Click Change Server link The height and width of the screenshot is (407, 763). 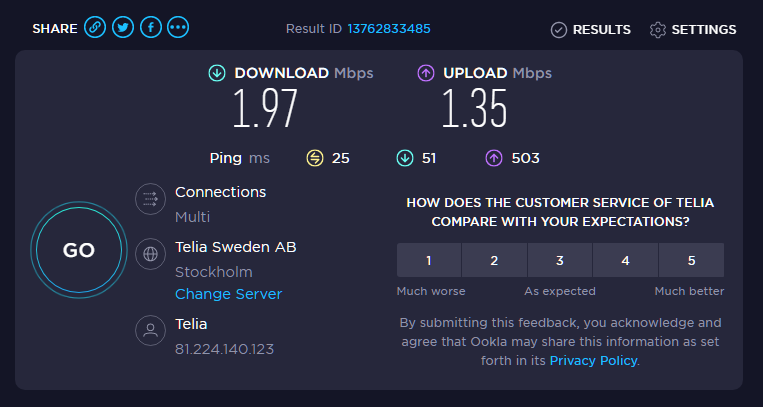point(228,295)
